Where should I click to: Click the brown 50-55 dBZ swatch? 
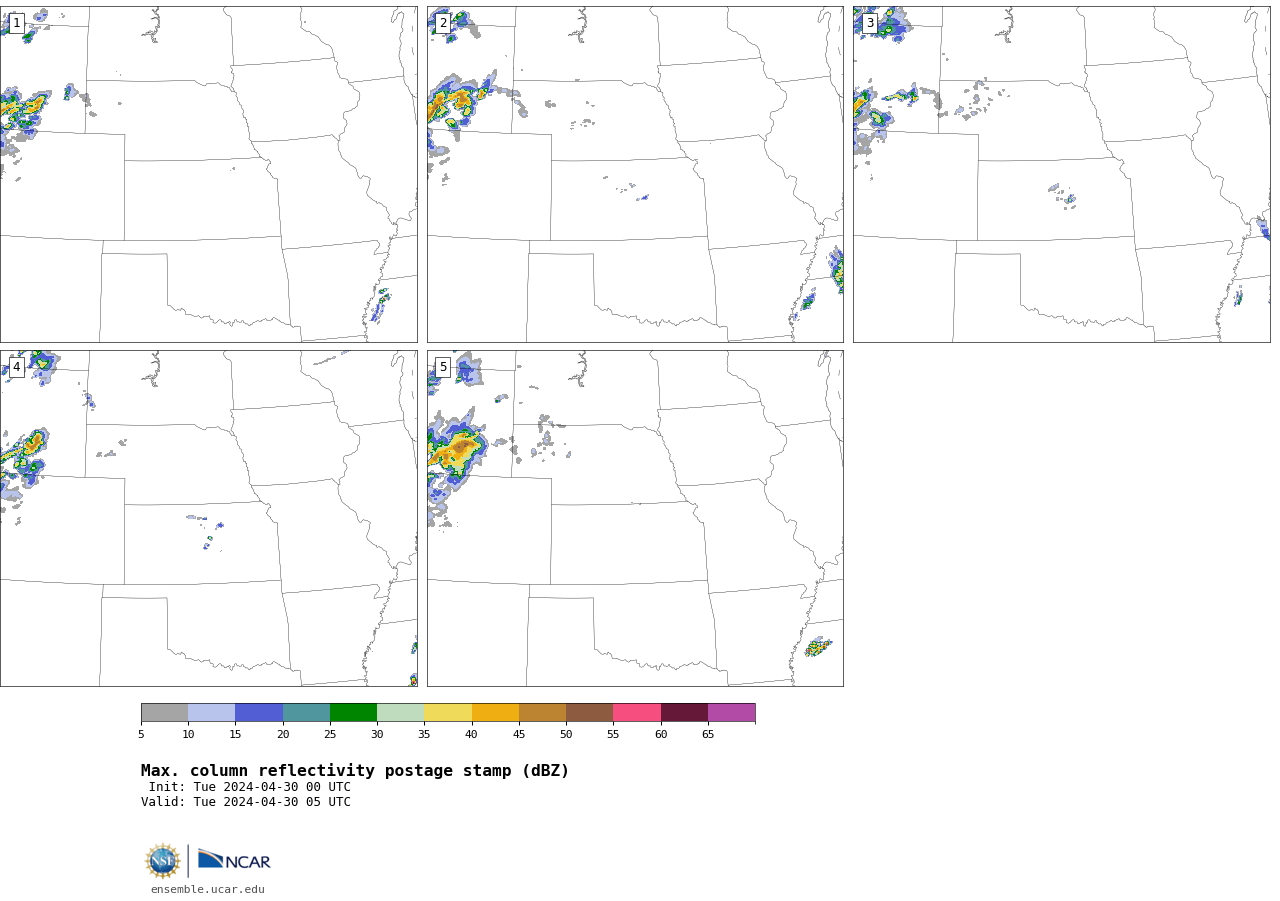click(589, 712)
